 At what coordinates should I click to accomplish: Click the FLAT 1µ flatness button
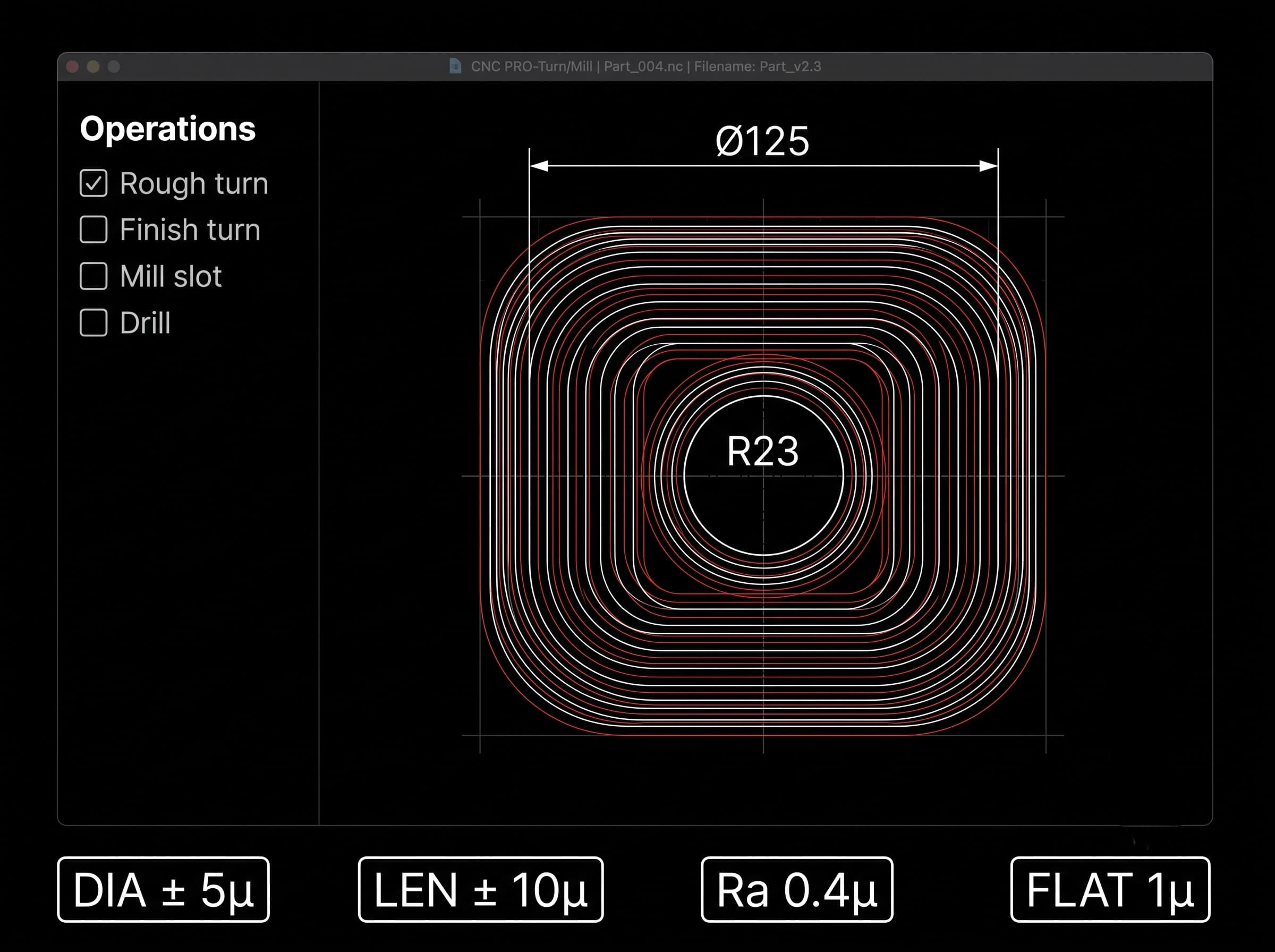coord(1110,890)
